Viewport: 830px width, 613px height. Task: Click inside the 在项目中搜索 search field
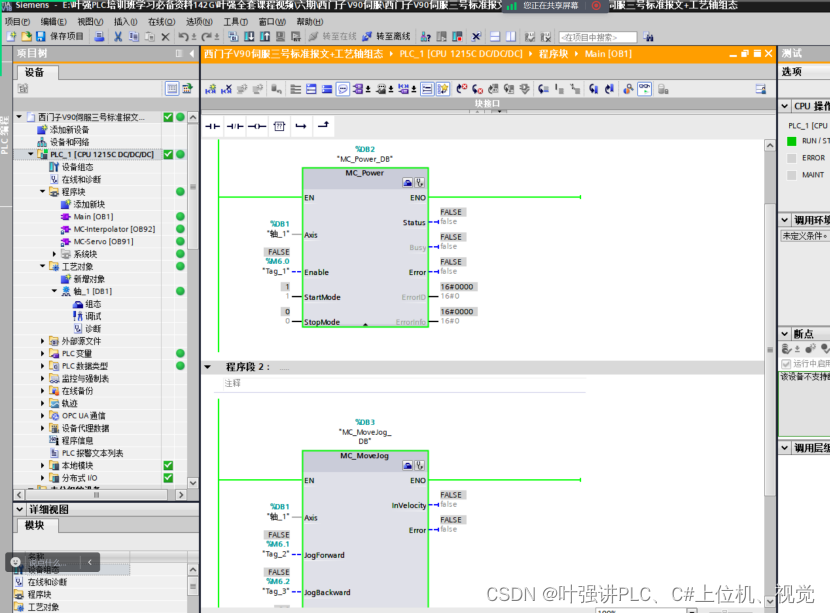tap(598, 37)
